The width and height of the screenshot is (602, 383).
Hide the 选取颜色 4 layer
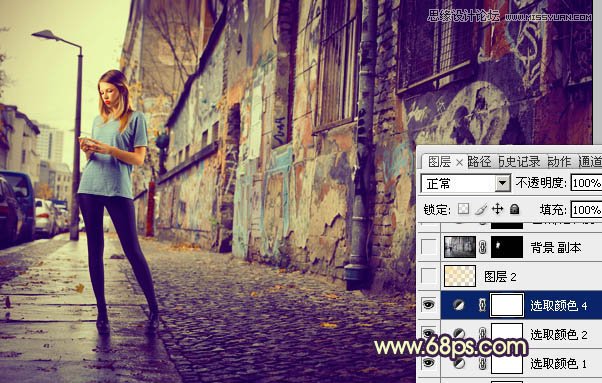coord(428,305)
